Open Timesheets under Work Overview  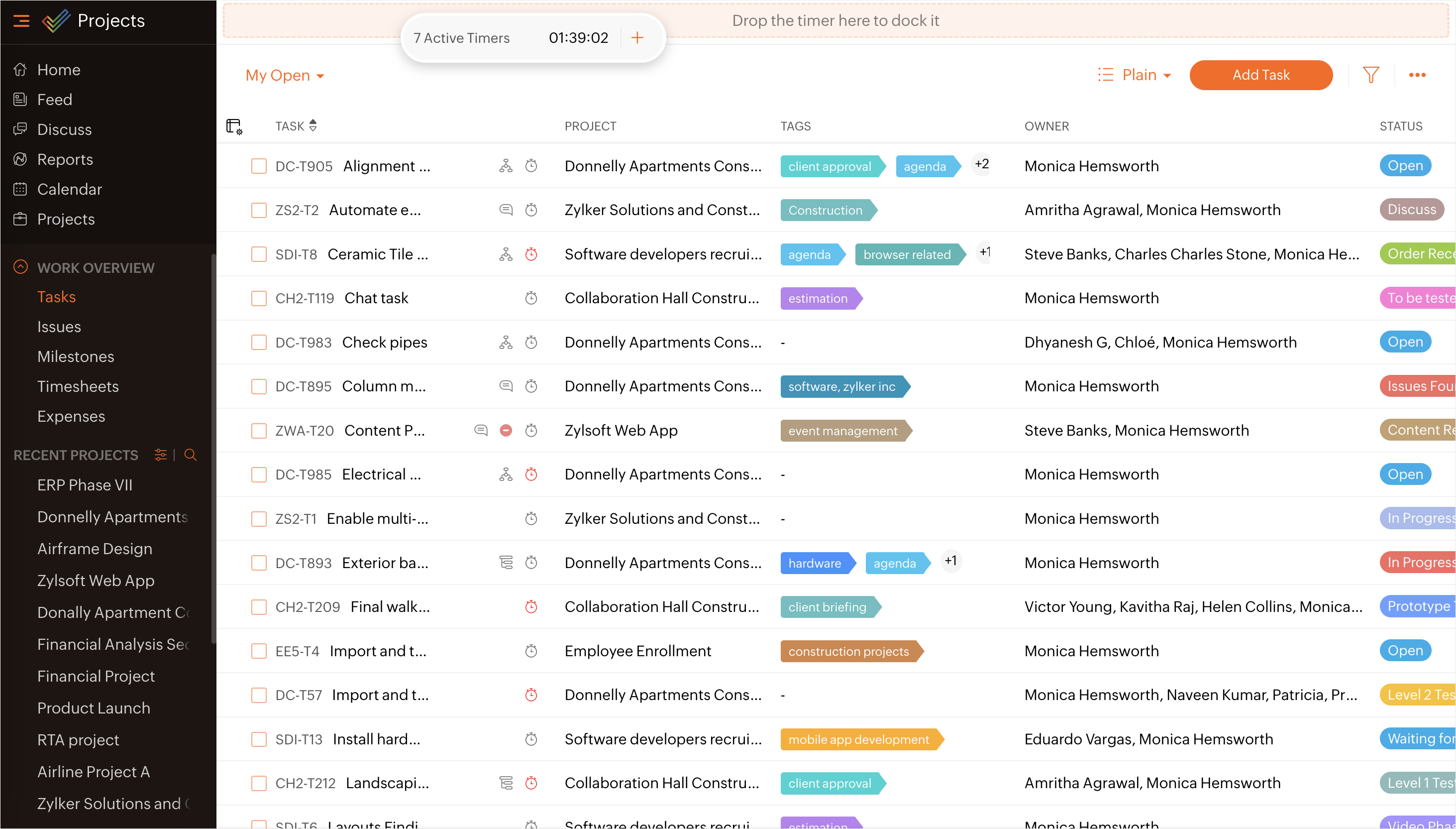point(78,386)
